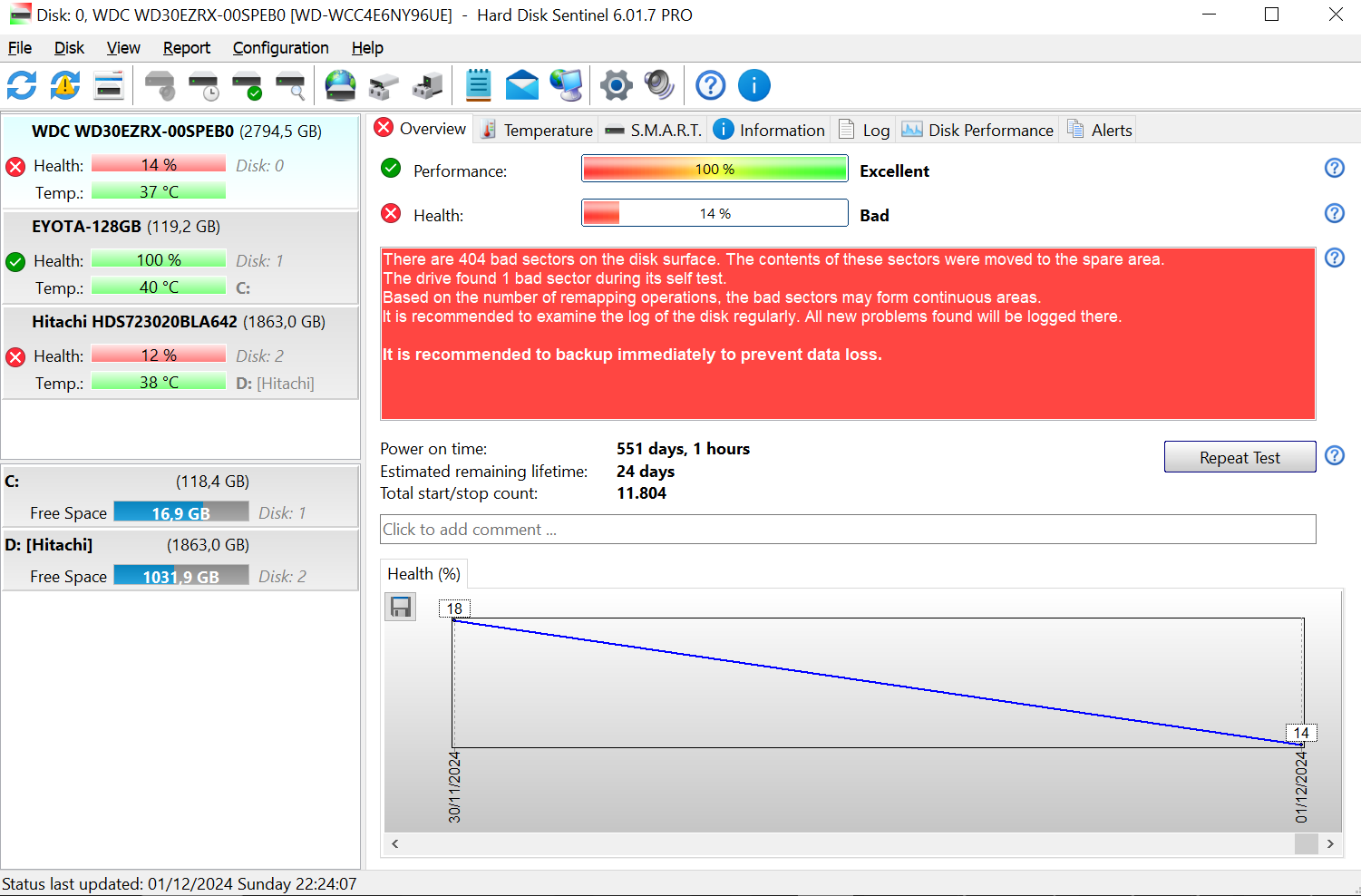Select the Overview tab
Screen dimensions: 1361x896
421,129
